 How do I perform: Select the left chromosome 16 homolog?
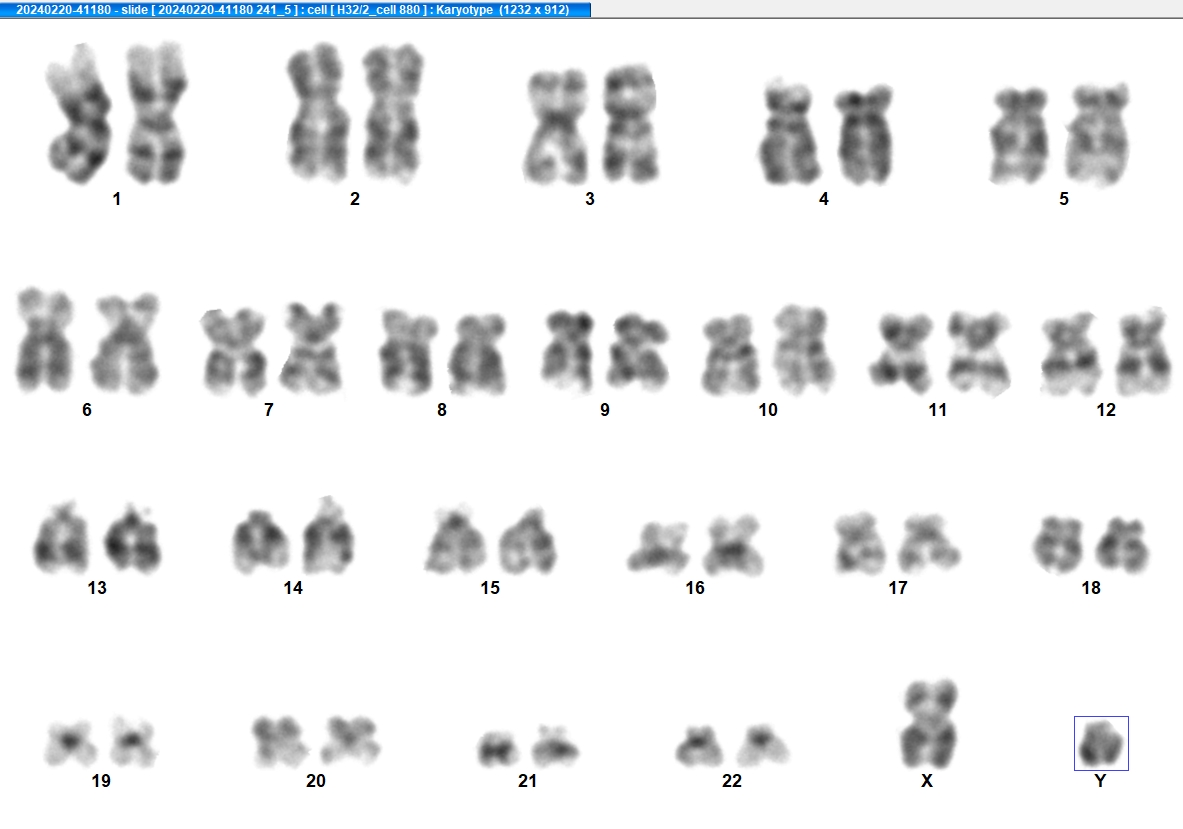click(658, 548)
